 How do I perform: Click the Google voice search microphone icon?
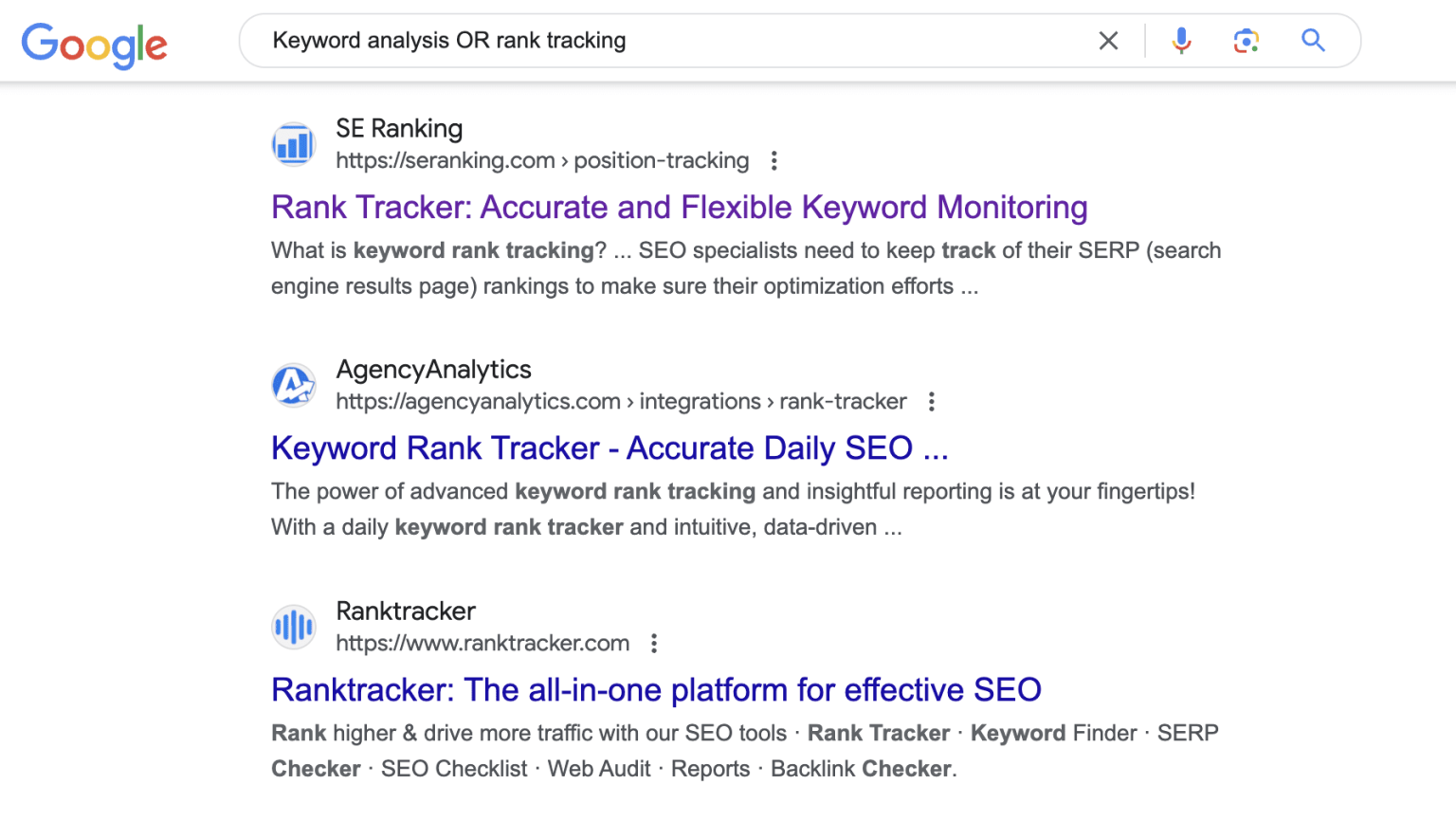[x=1181, y=41]
